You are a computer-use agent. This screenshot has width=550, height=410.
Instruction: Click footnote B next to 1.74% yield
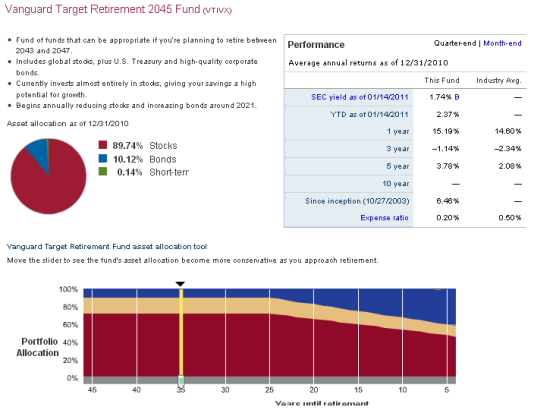[457, 97]
